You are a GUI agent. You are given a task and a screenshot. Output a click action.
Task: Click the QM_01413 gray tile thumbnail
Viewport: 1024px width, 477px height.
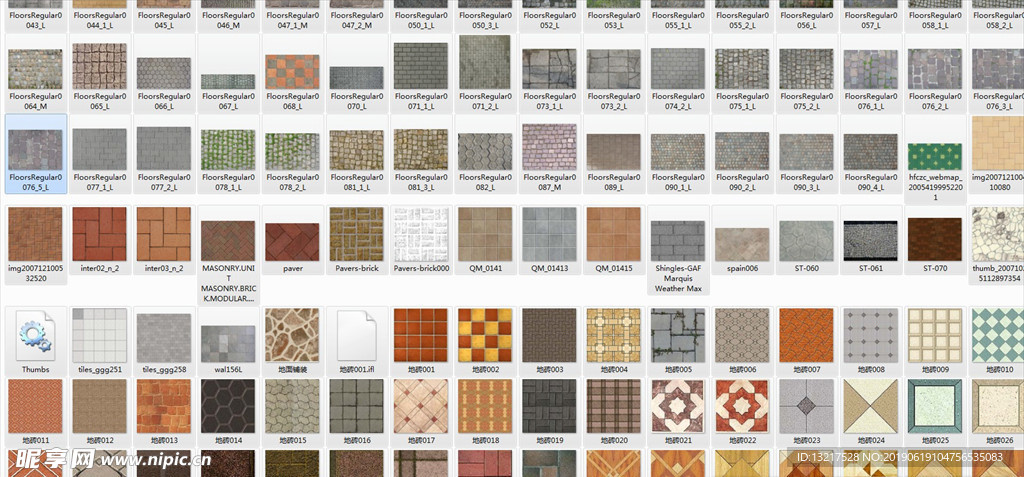click(x=549, y=234)
